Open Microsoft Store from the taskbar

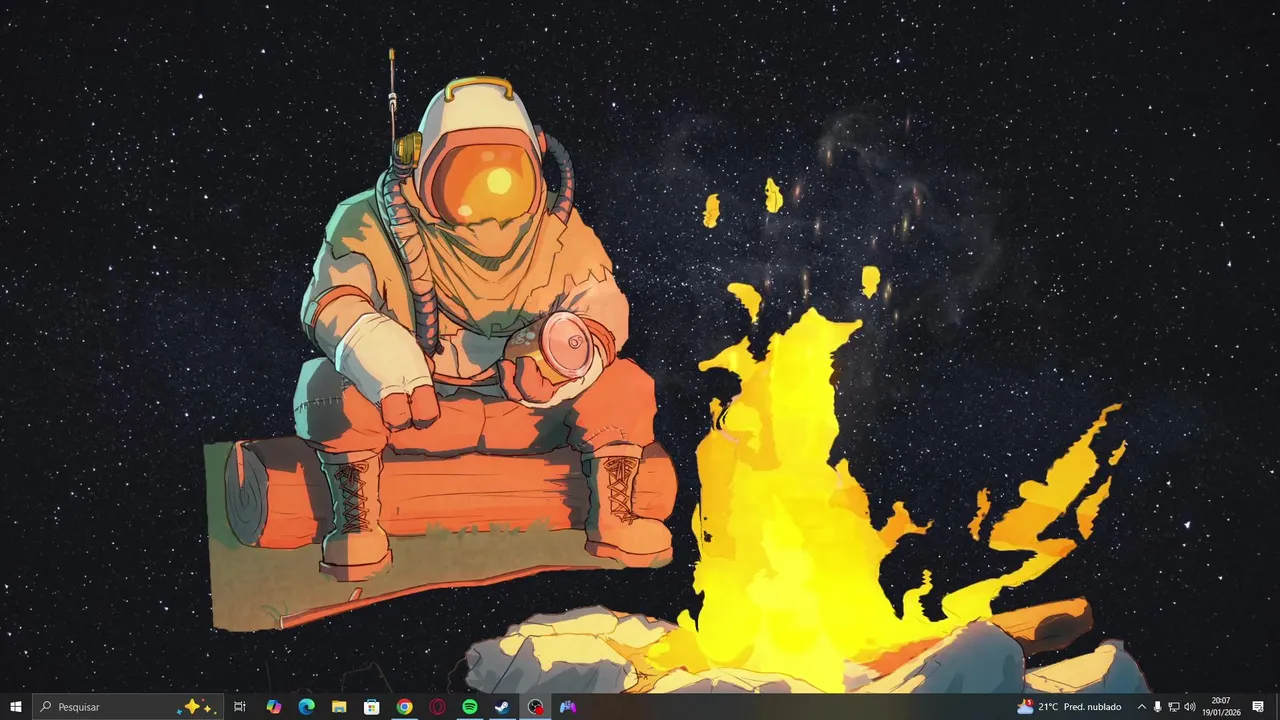point(372,707)
